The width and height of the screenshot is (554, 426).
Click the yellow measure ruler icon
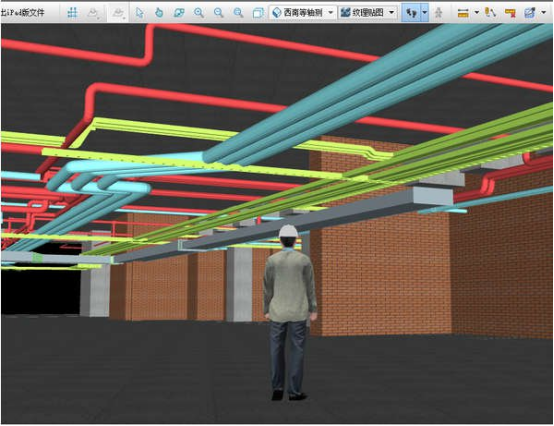coord(463,13)
